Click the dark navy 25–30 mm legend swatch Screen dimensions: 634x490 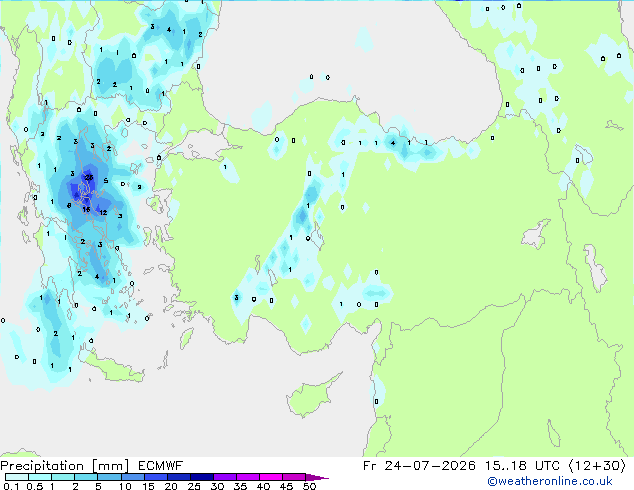(x=201, y=477)
